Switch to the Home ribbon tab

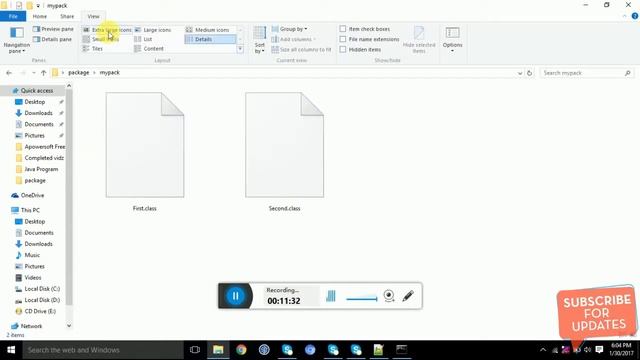(40, 16)
